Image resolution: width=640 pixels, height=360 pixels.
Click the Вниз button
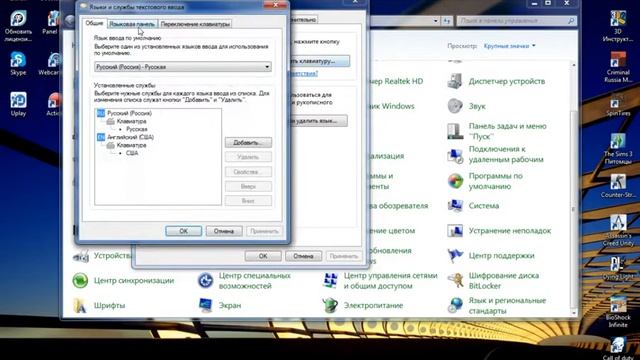pyautogui.click(x=248, y=201)
